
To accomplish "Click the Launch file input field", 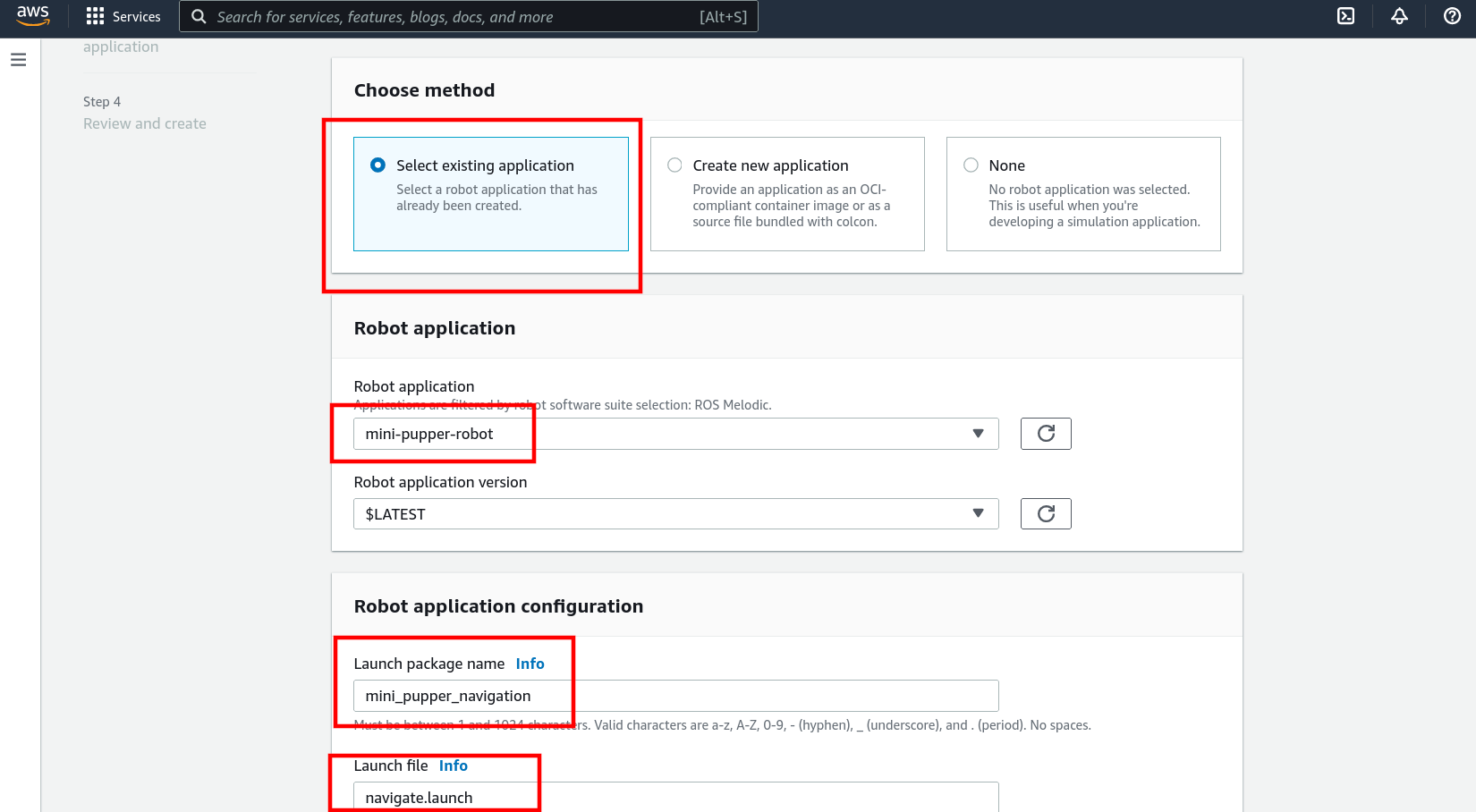I will 675,797.
